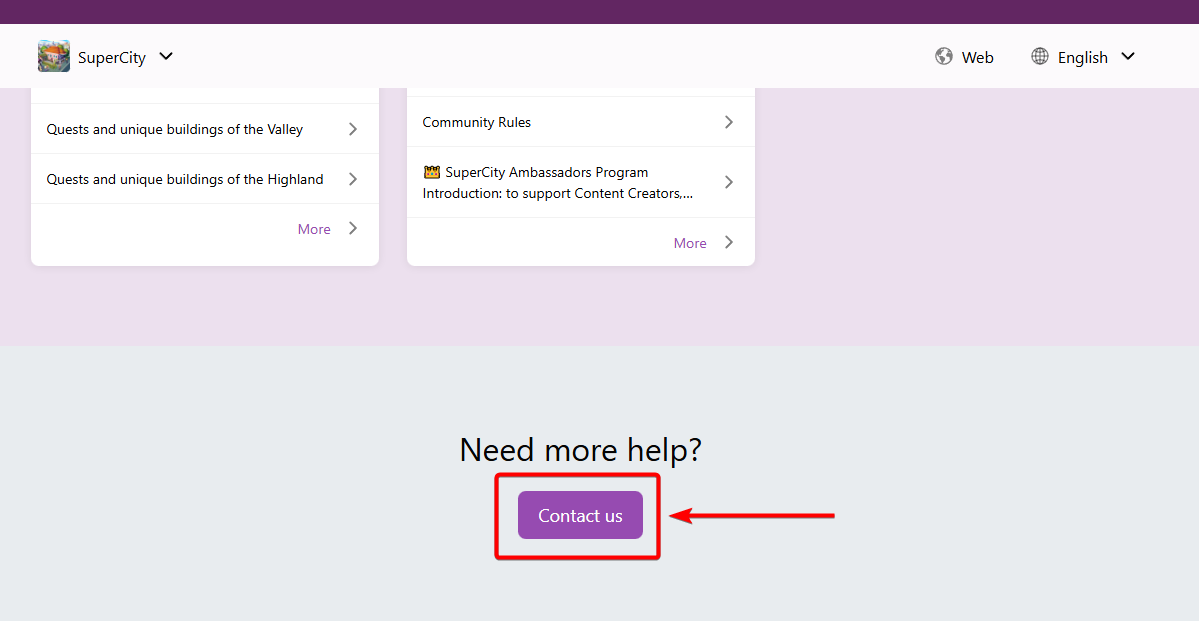
Task: Open the Community Rules article
Action: [477, 122]
